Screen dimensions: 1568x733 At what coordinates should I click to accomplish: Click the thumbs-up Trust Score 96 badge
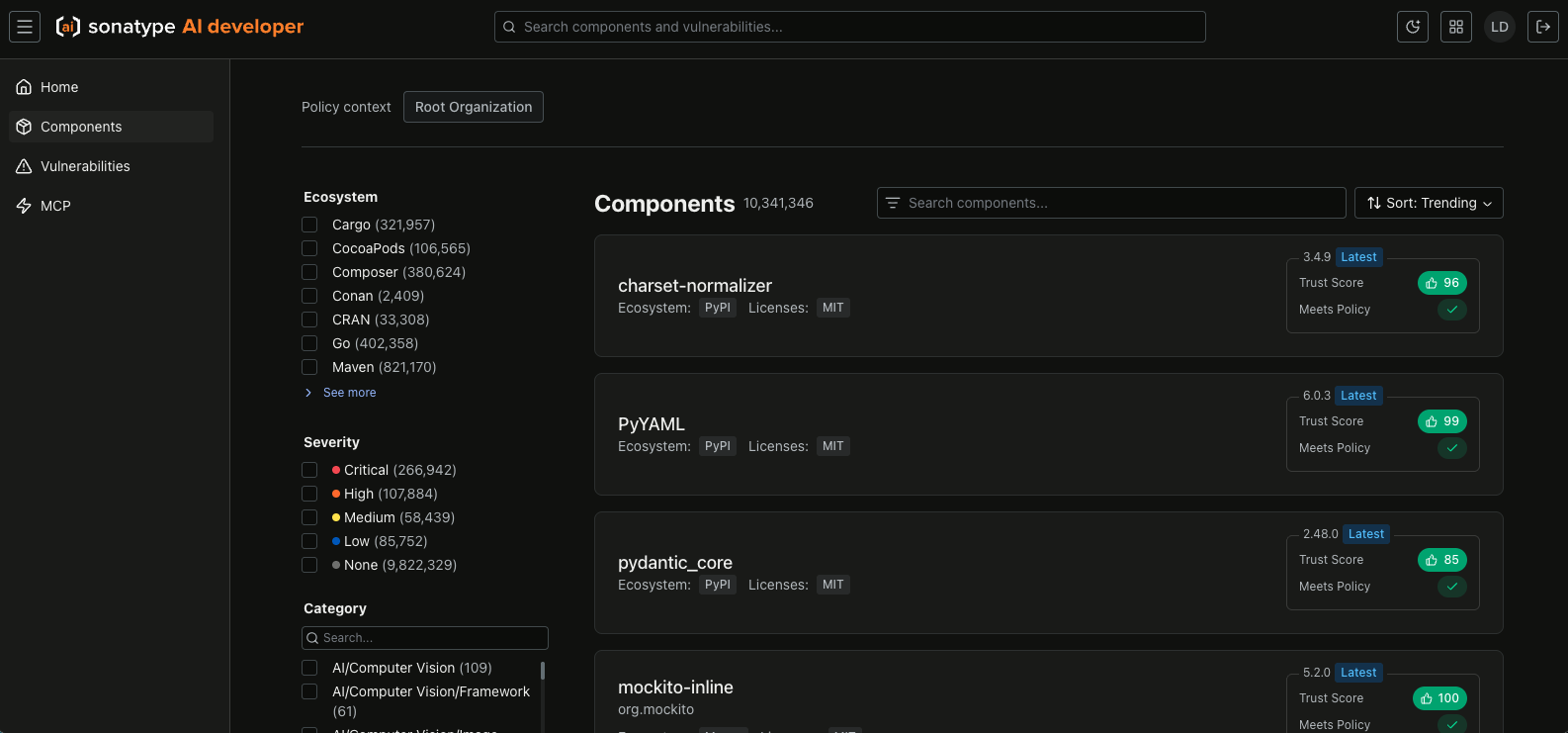point(1442,283)
